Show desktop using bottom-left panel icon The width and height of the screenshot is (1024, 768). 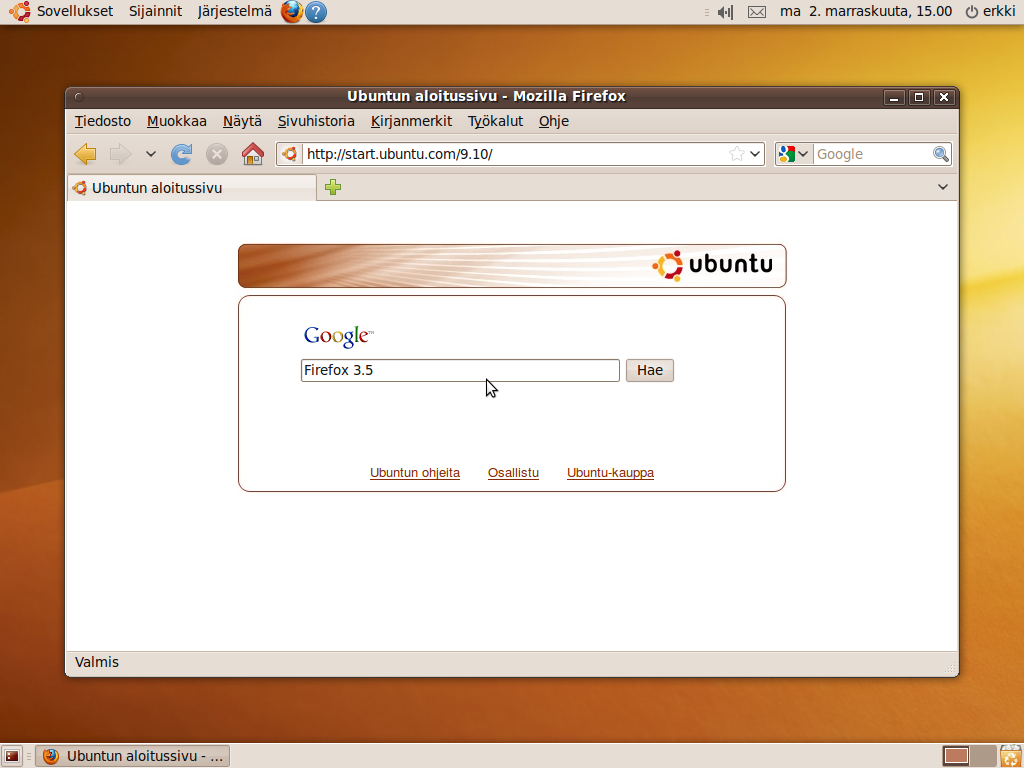(12, 756)
